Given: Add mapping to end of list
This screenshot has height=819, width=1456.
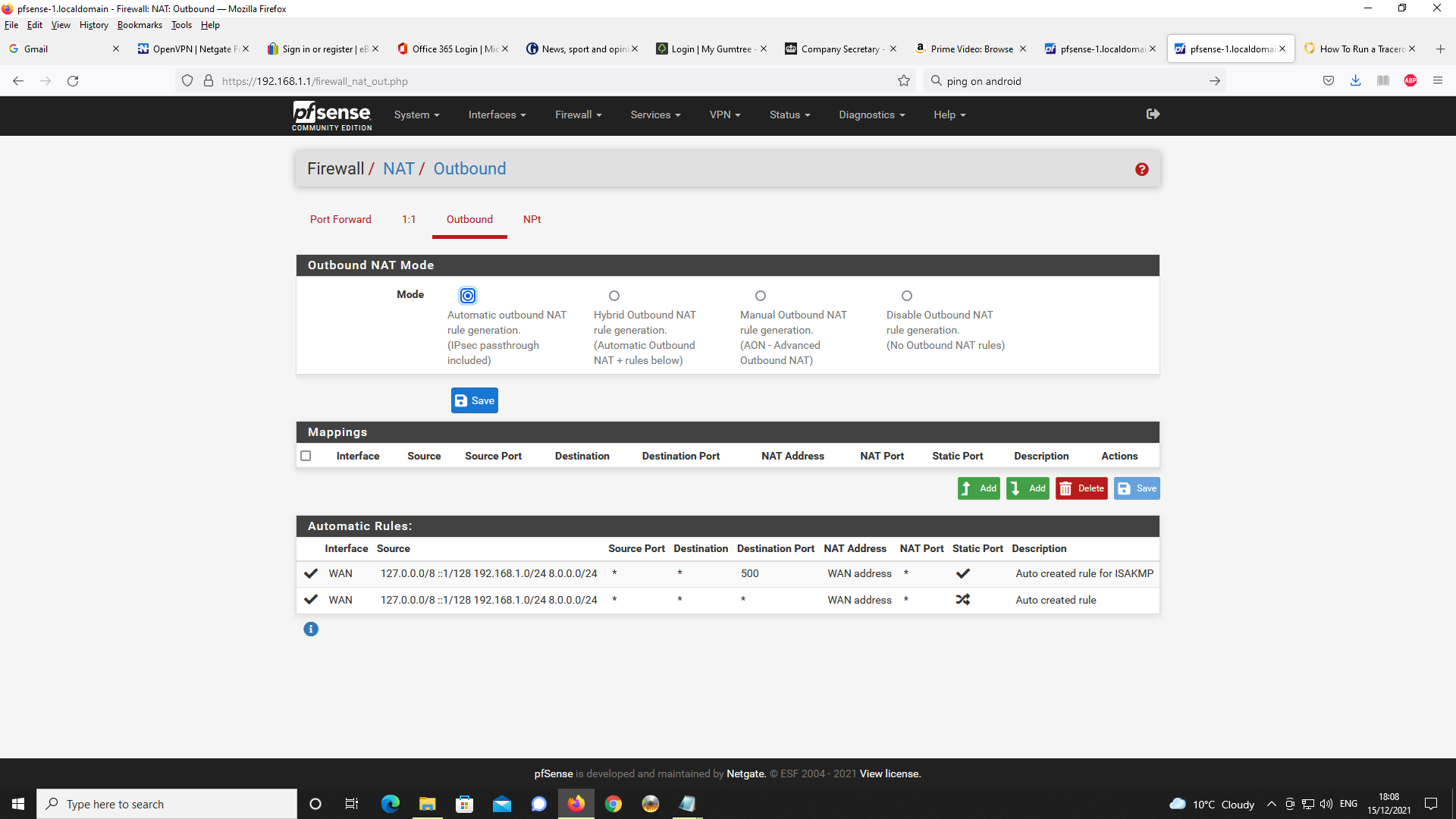Looking at the screenshot, I should coord(1028,488).
